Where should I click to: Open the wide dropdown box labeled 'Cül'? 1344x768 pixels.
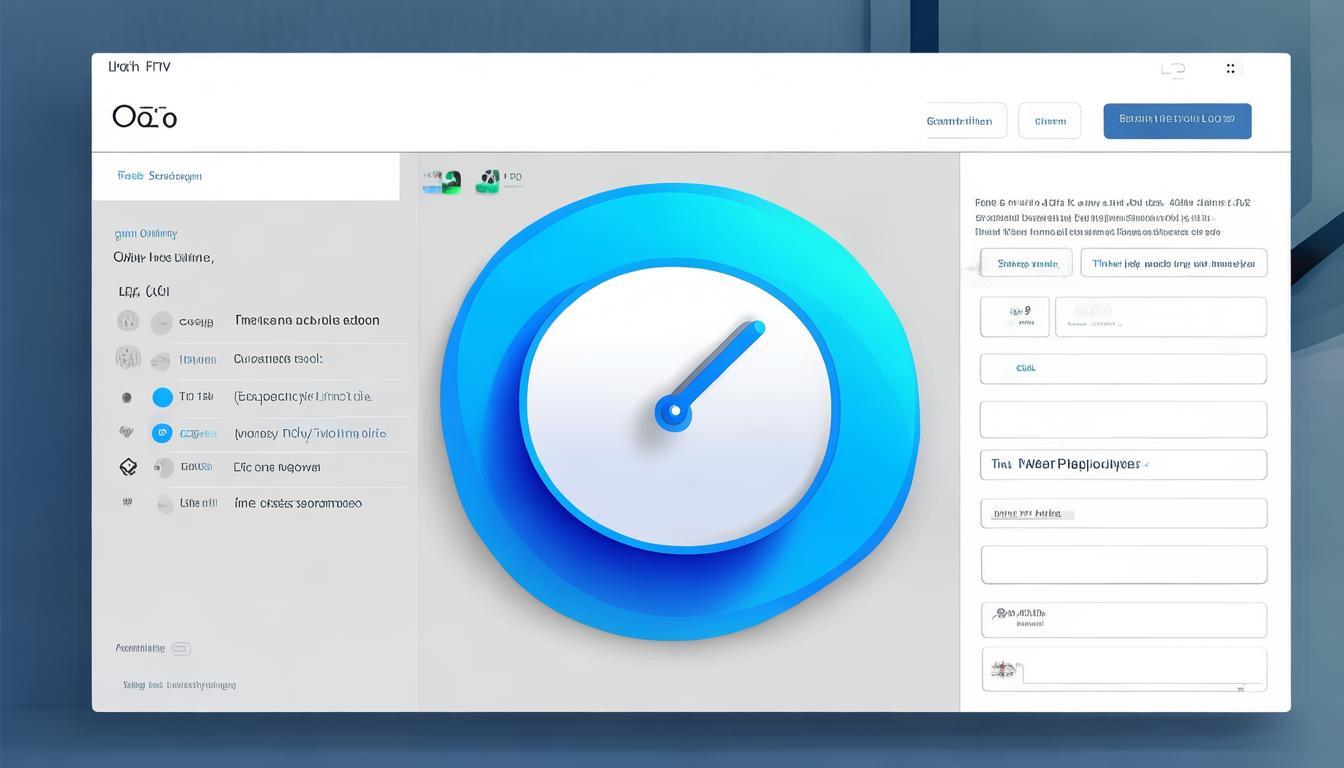click(1122, 368)
